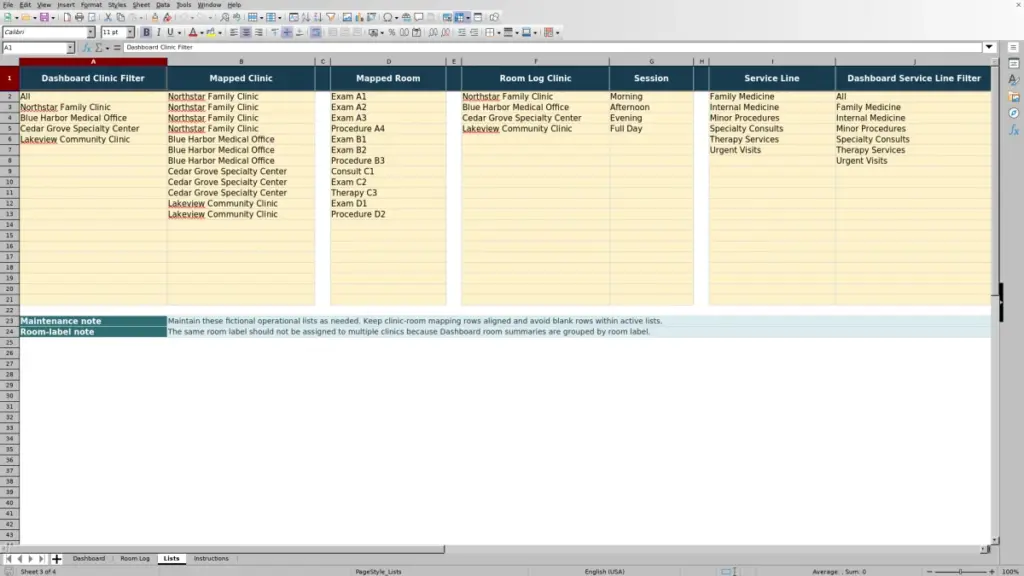Click the Export as PDF icon
Screen dimensions: 1024x576
67,18
